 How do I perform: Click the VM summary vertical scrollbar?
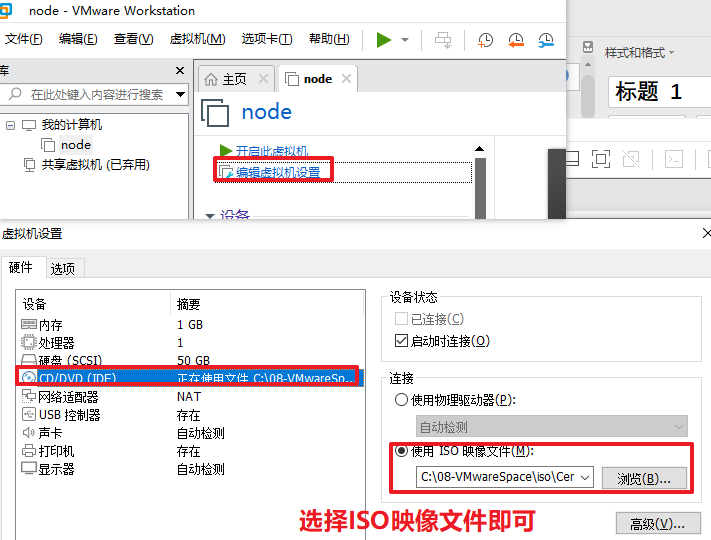(x=480, y=188)
